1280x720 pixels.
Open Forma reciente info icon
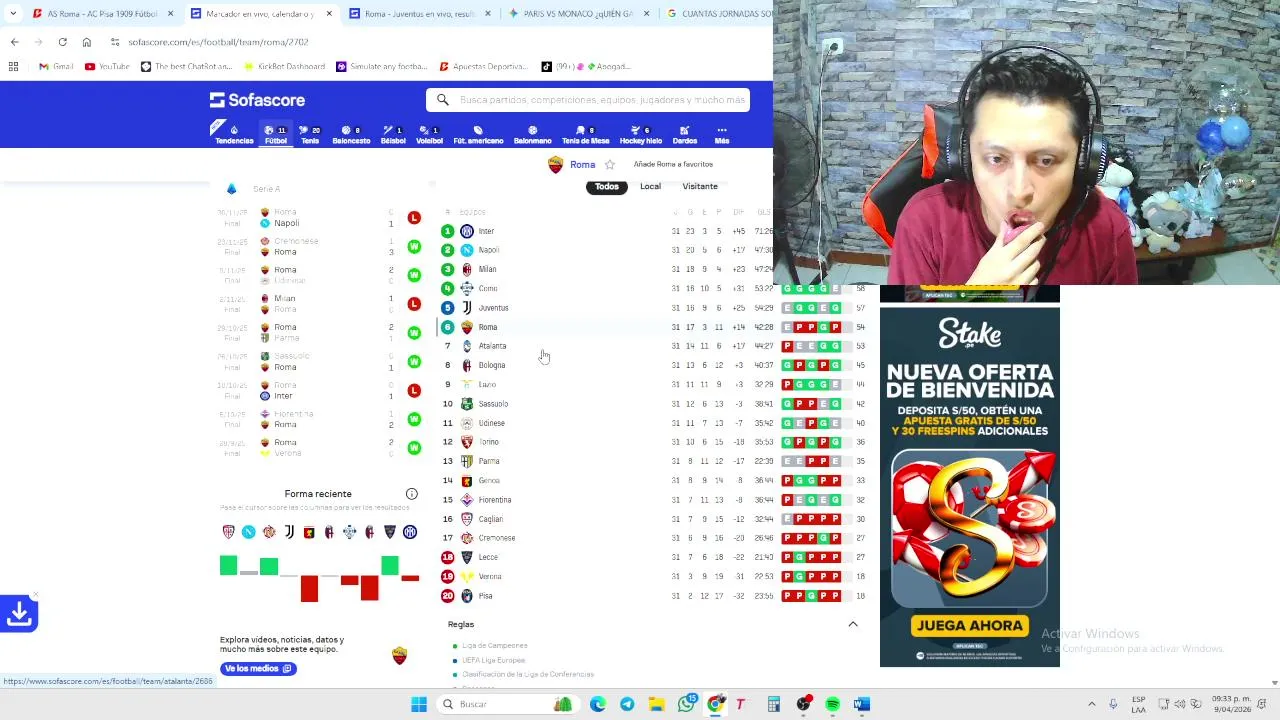point(411,494)
